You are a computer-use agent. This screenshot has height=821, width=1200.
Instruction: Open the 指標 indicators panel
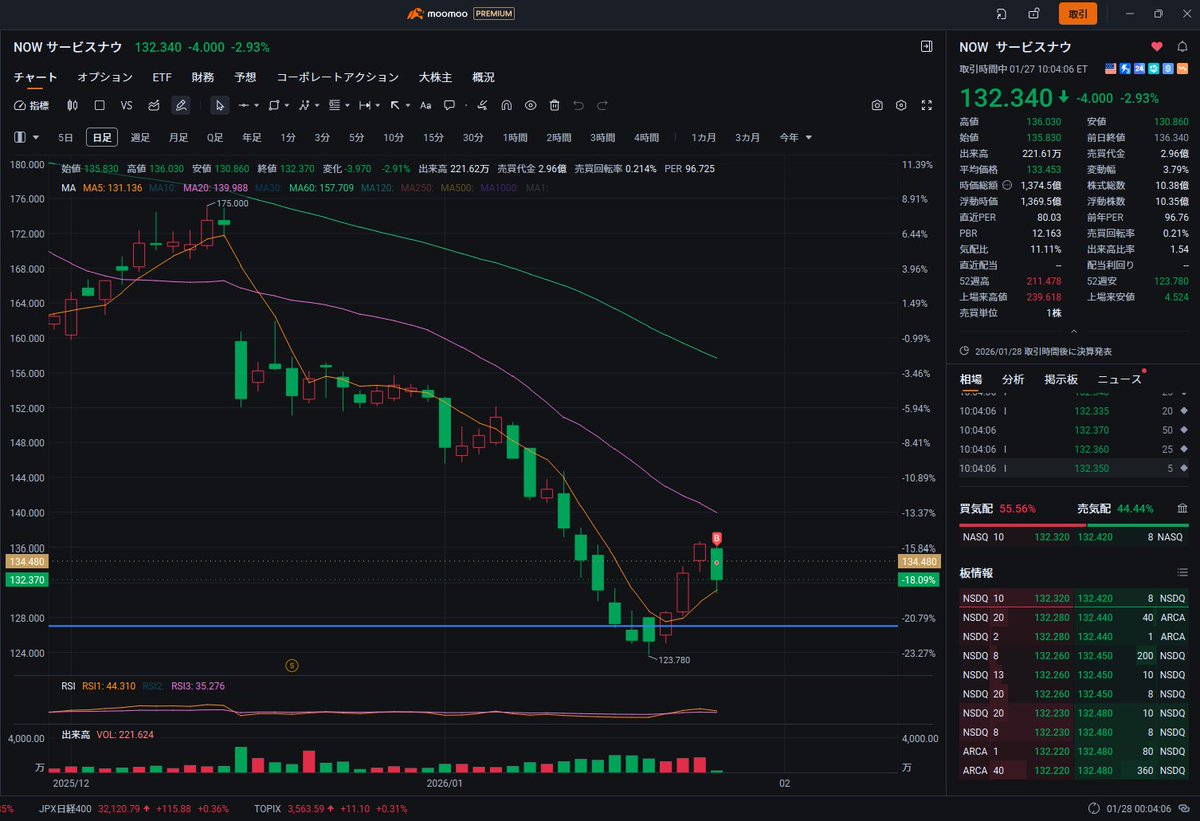click(32, 105)
